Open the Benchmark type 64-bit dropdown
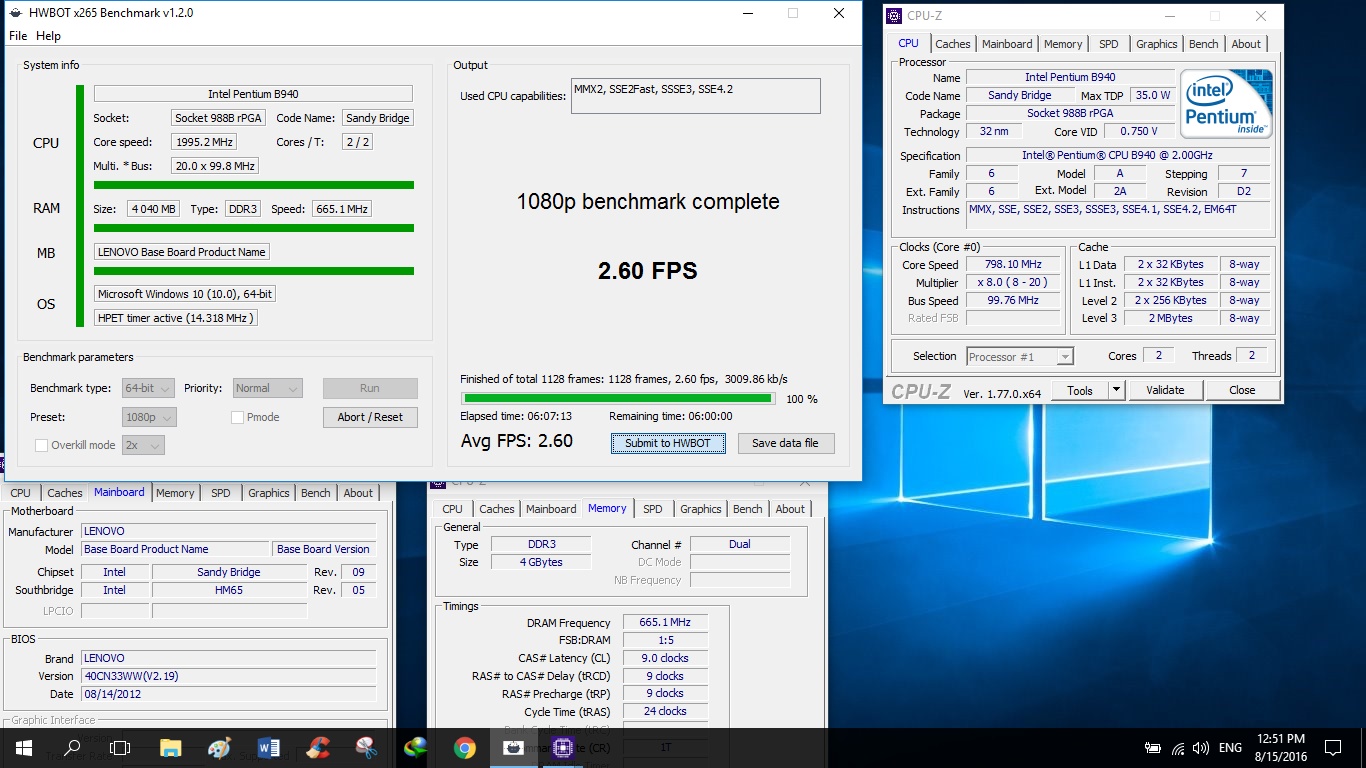Image resolution: width=1366 pixels, height=768 pixels. (x=149, y=388)
